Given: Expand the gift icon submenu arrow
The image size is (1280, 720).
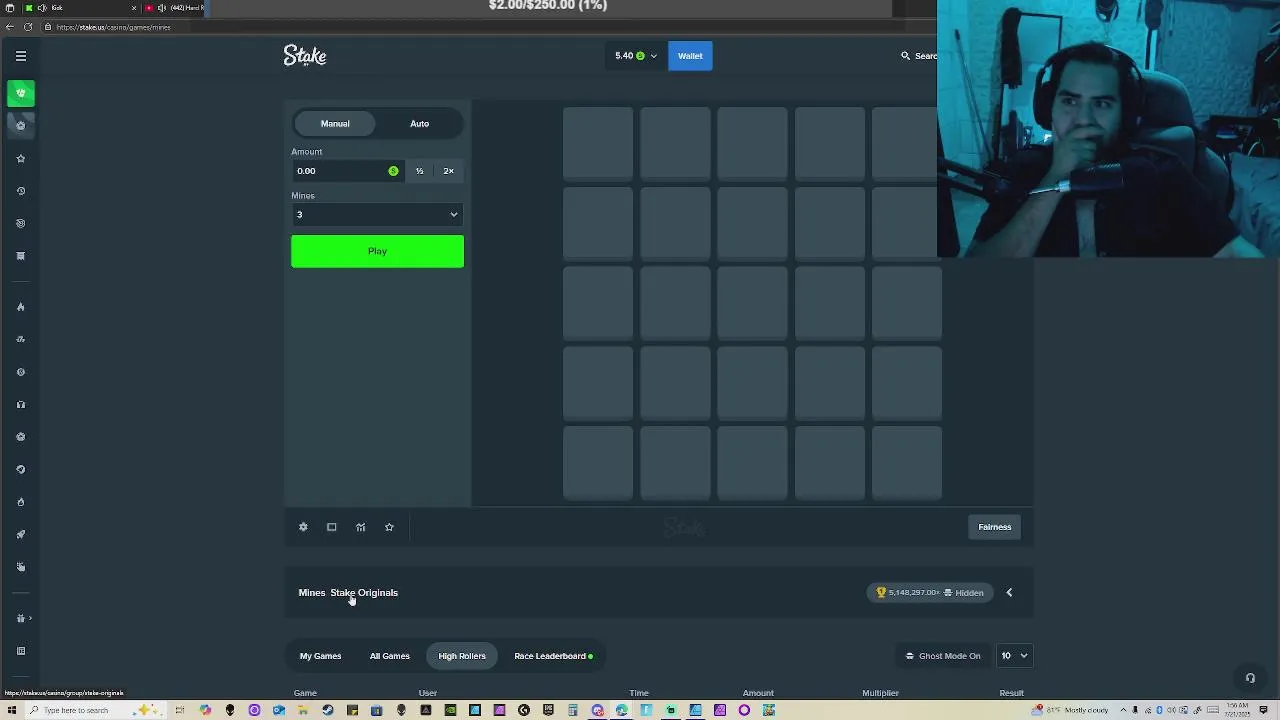Looking at the screenshot, I should [31, 618].
